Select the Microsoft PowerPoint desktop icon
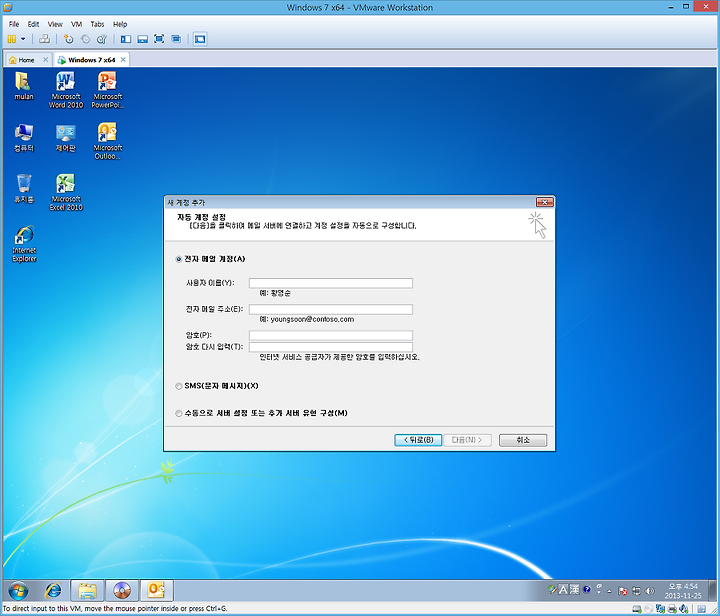 (x=107, y=90)
